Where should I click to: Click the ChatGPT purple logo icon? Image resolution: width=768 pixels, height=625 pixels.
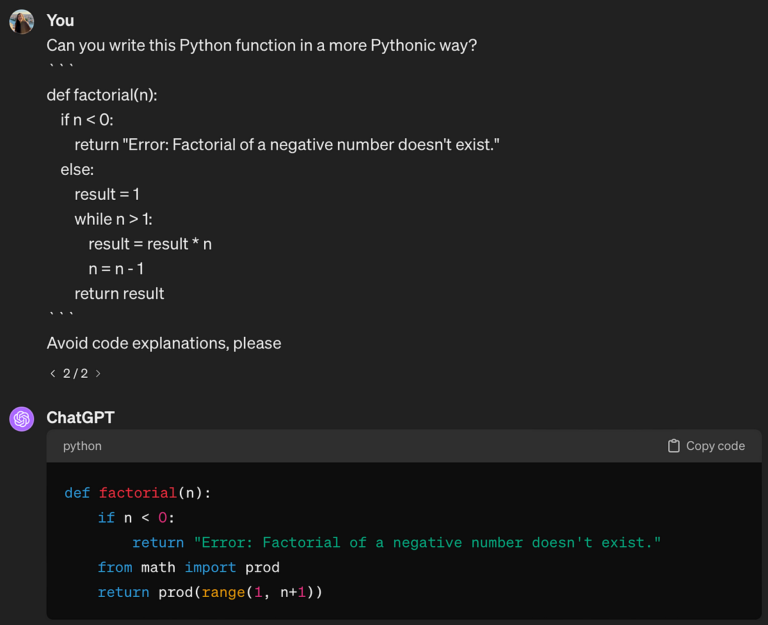[x=22, y=418]
